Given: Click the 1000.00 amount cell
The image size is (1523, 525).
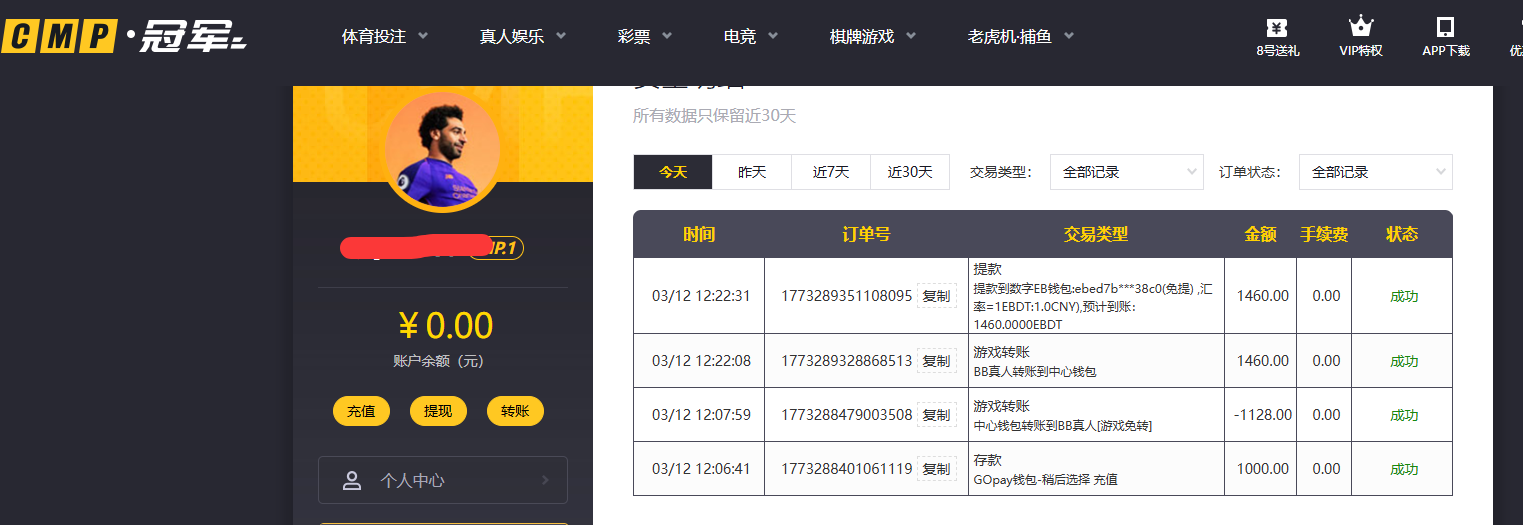Looking at the screenshot, I should [1263, 469].
